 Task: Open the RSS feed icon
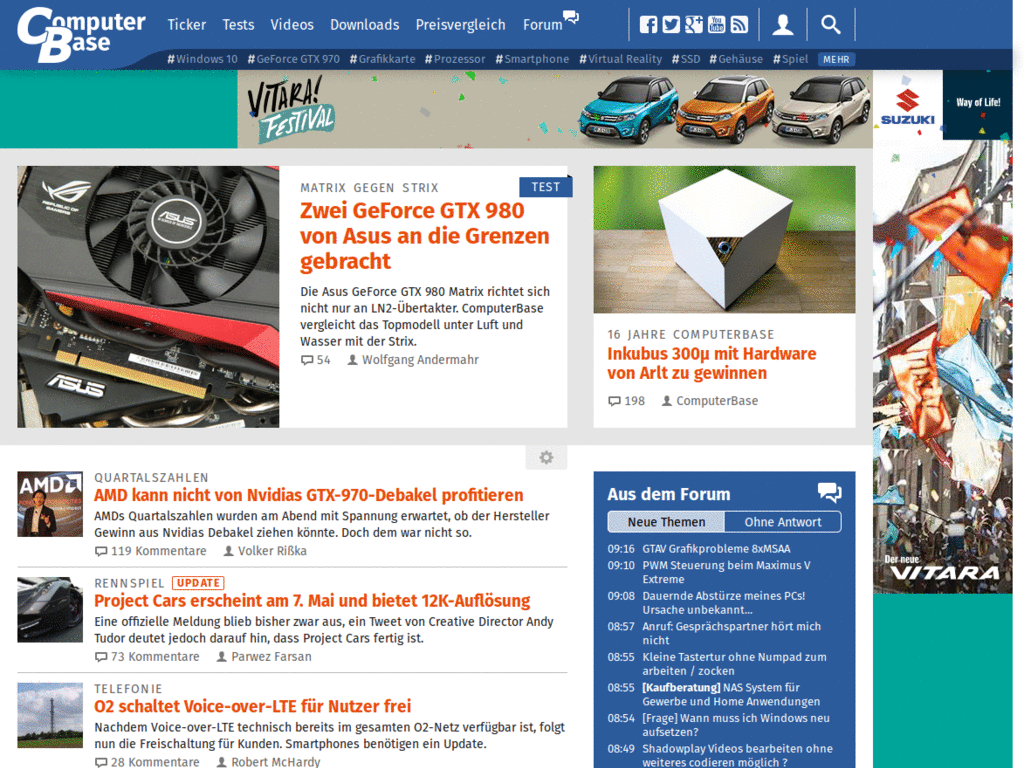[x=739, y=25]
